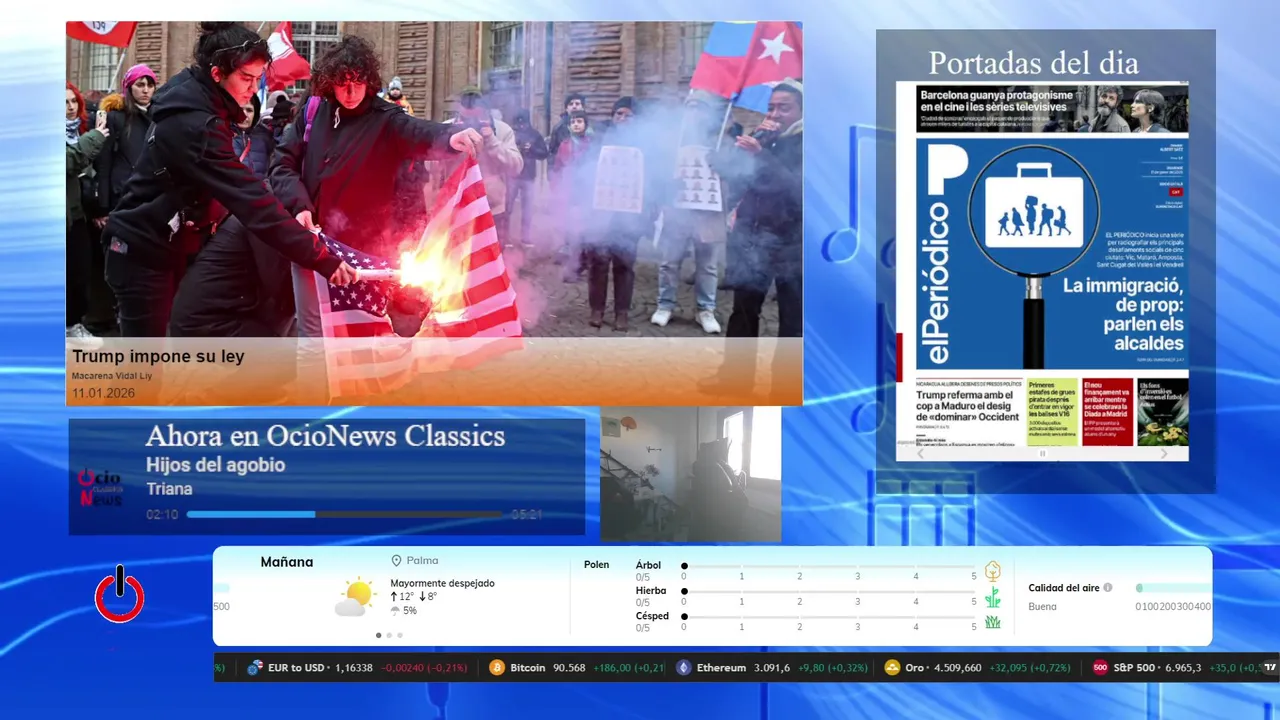1280x720 pixels.
Task: Click the S&P 500 red badge icon
Action: tap(1100, 667)
